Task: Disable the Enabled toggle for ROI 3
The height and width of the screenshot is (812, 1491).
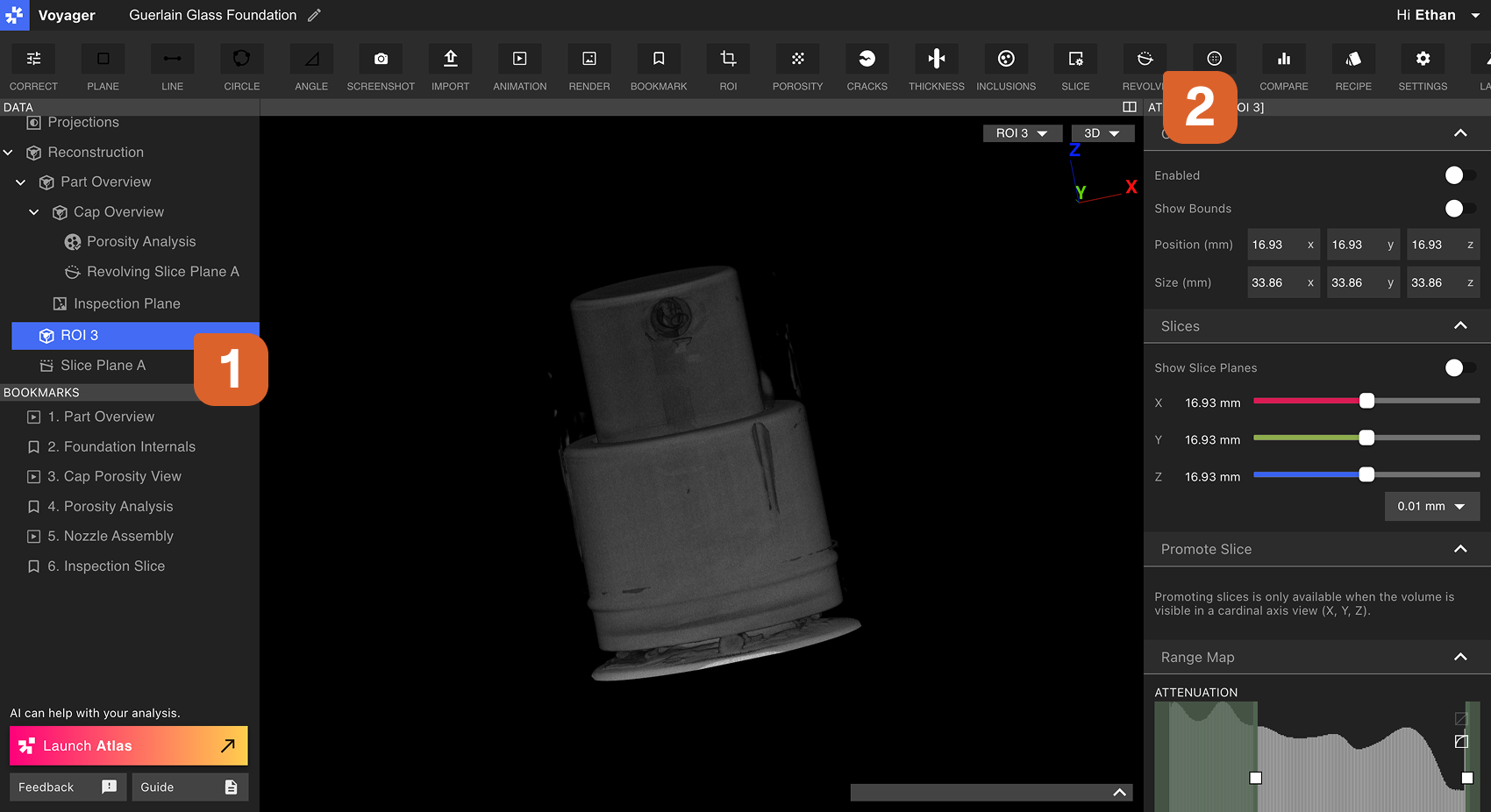Action: click(x=1453, y=175)
